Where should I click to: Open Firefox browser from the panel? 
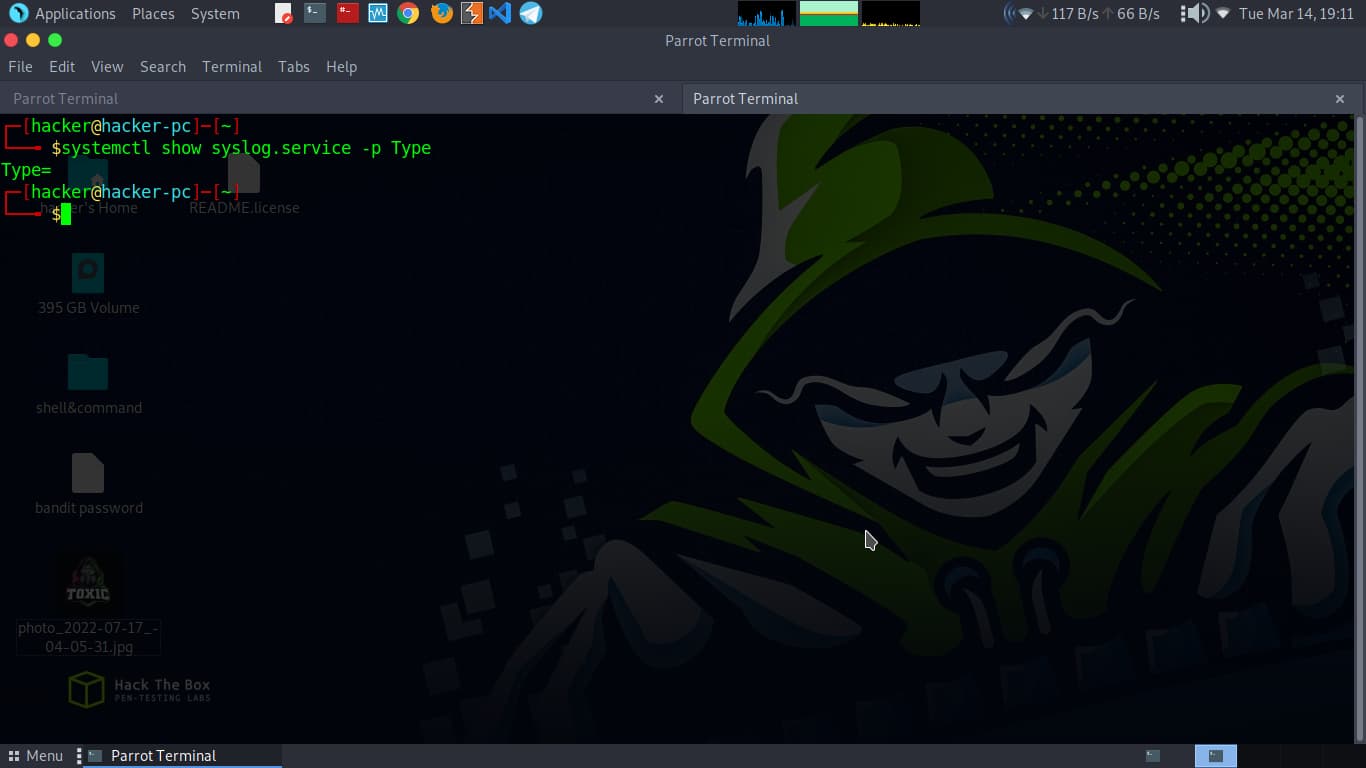point(441,14)
